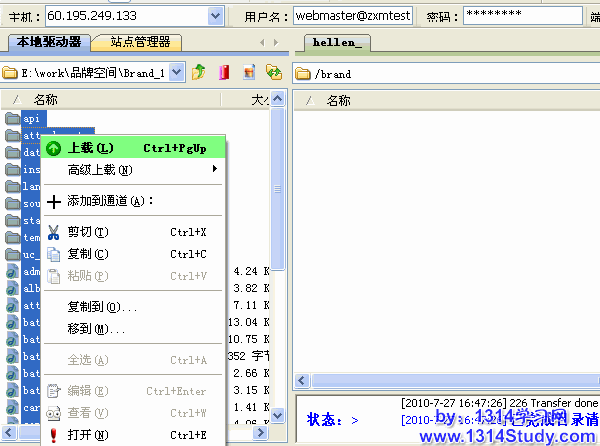600x446 pixels.
Task: Click the red bookmark icon in local toolbar
Action: 223,72
